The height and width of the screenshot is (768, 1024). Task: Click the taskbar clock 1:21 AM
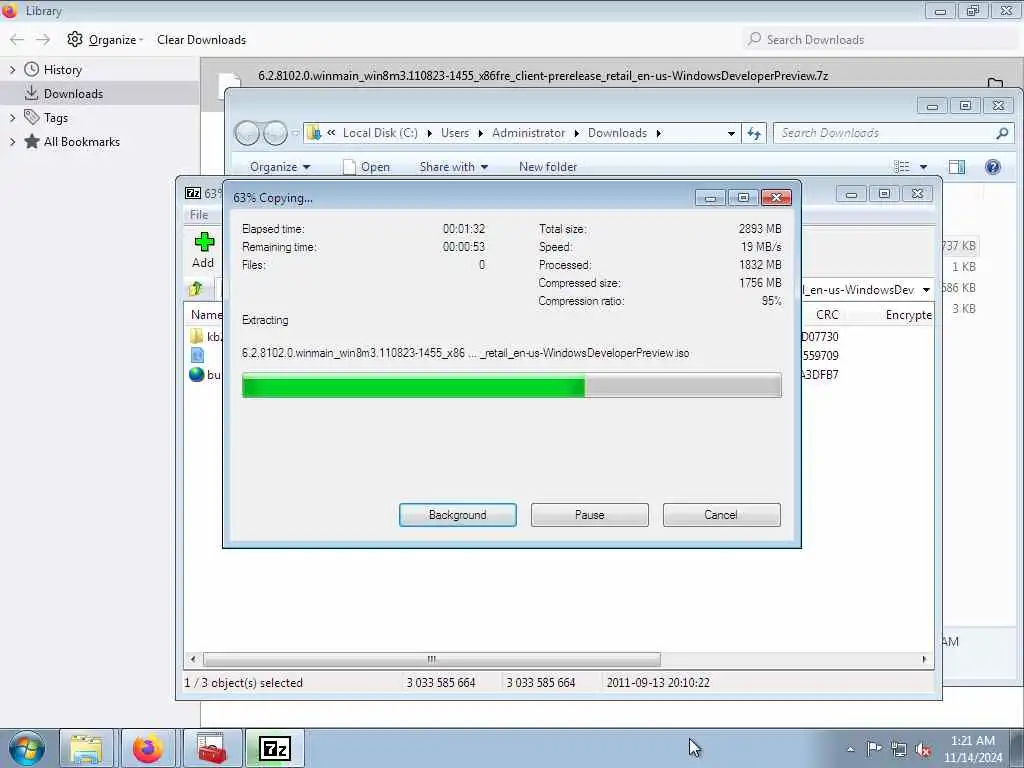(972, 741)
